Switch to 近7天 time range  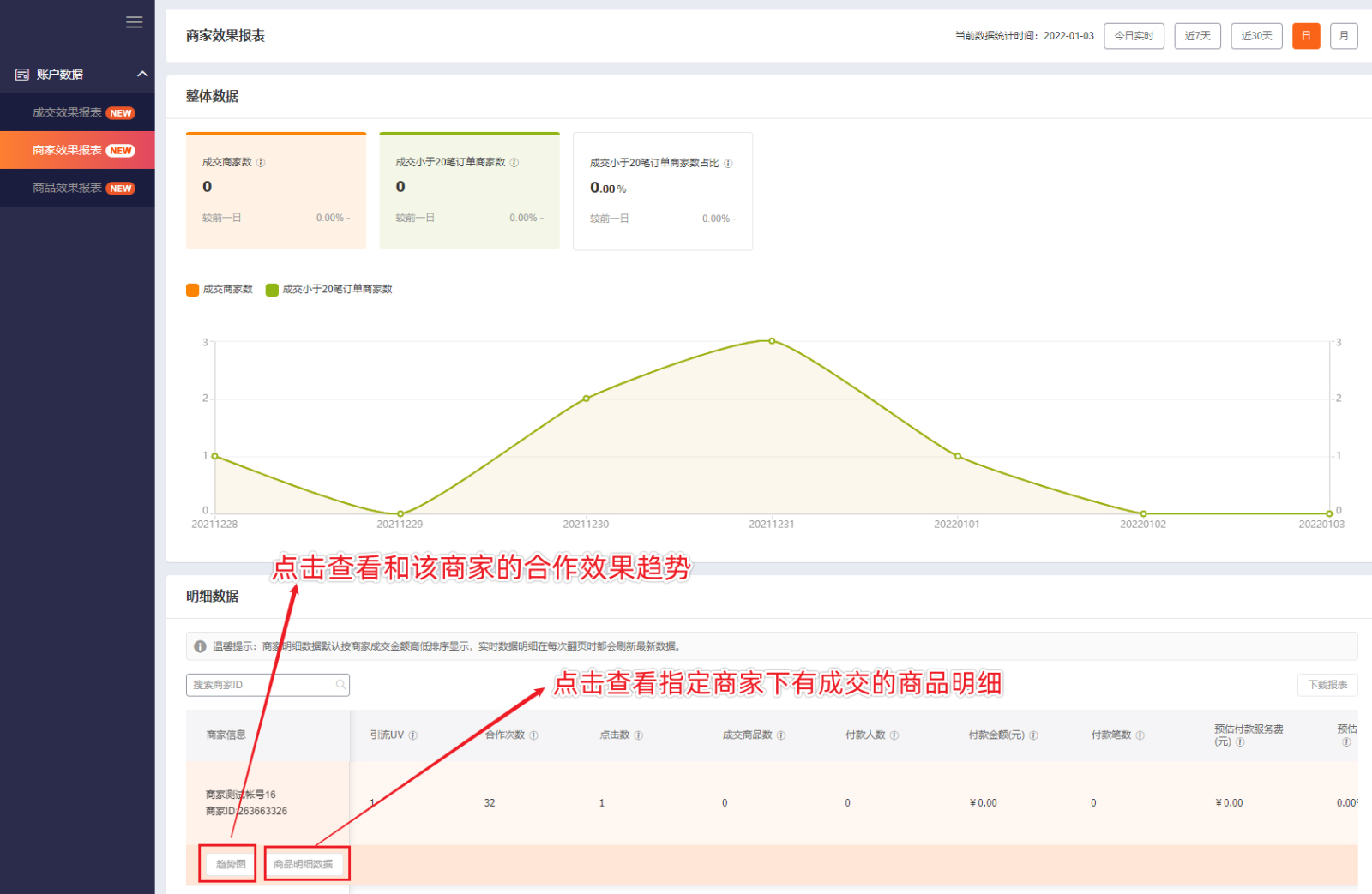[x=1197, y=36]
